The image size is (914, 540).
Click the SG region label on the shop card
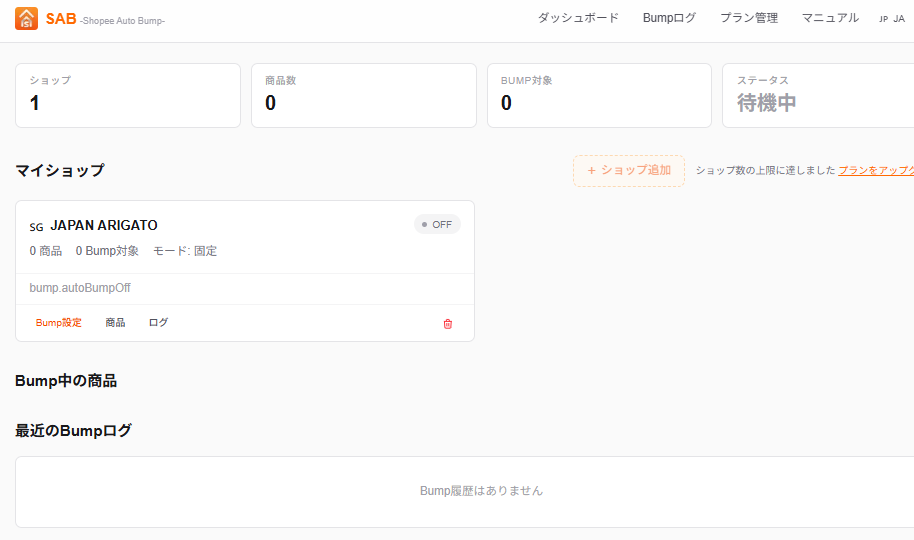[x=36, y=227]
